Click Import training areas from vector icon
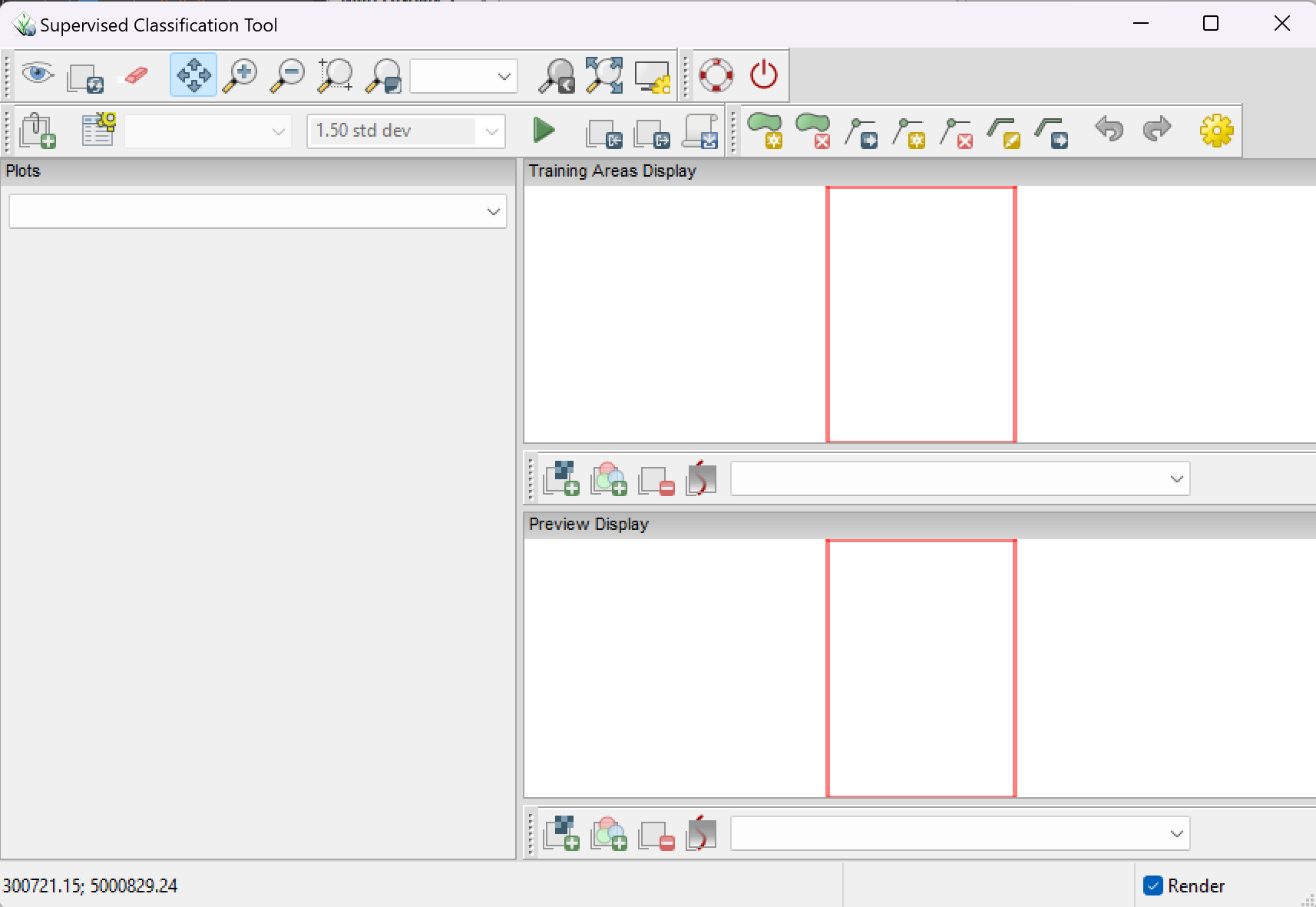This screenshot has width=1316, height=907. click(604, 132)
